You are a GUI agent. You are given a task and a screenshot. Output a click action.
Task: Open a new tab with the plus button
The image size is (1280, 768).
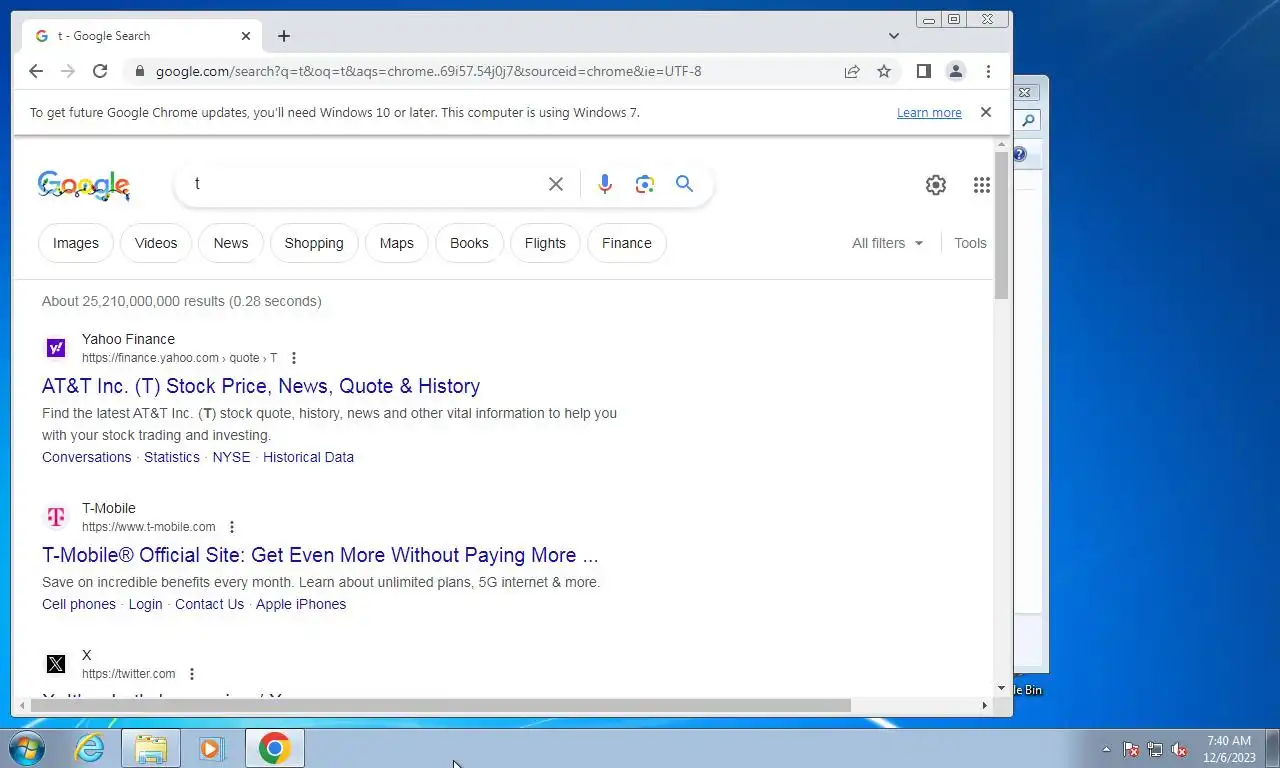coord(284,36)
